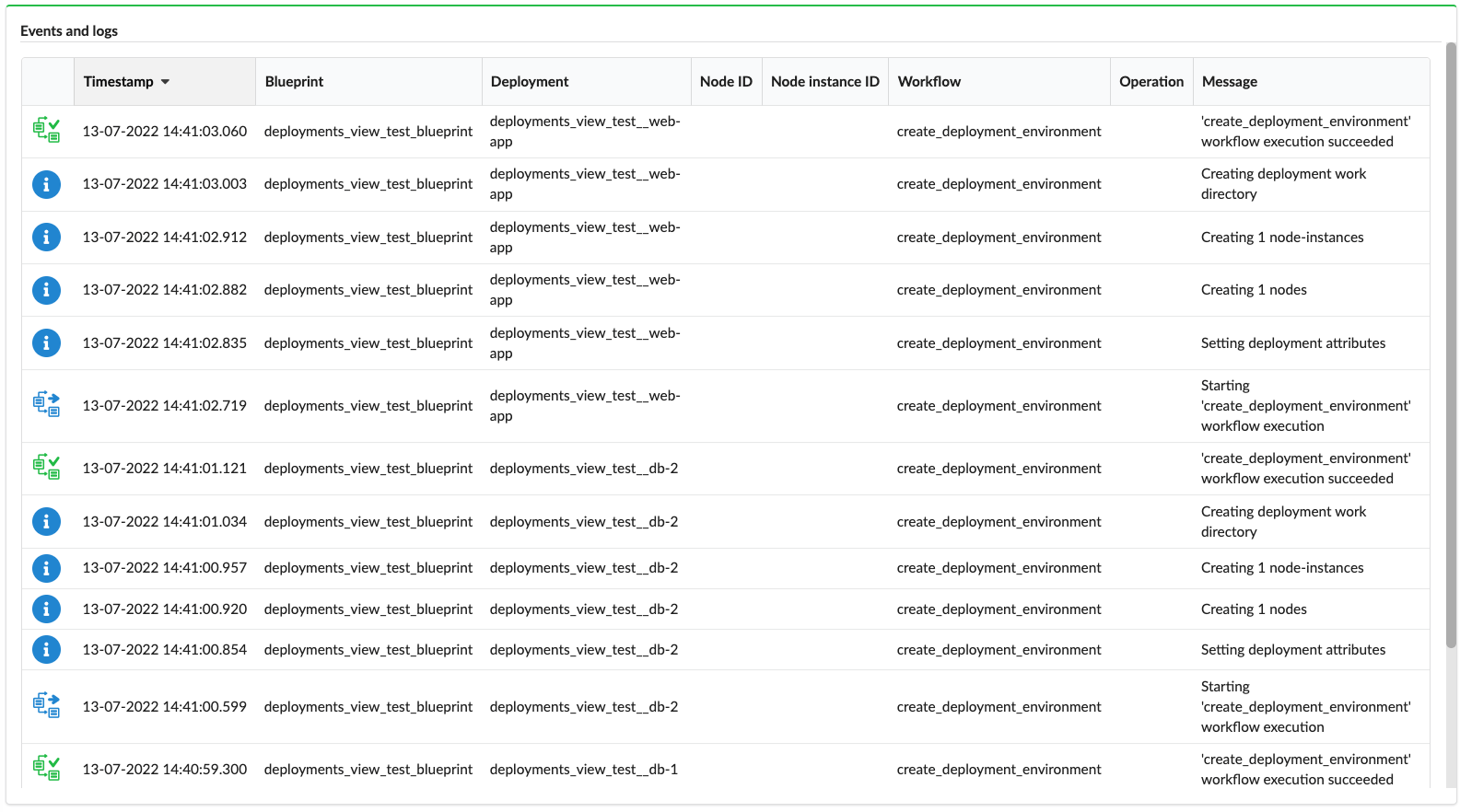Viewport: 1460px width, 812px height.
Task: Click timestamp 13-07-2022 14:41:02.882
Action: tap(165, 289)
